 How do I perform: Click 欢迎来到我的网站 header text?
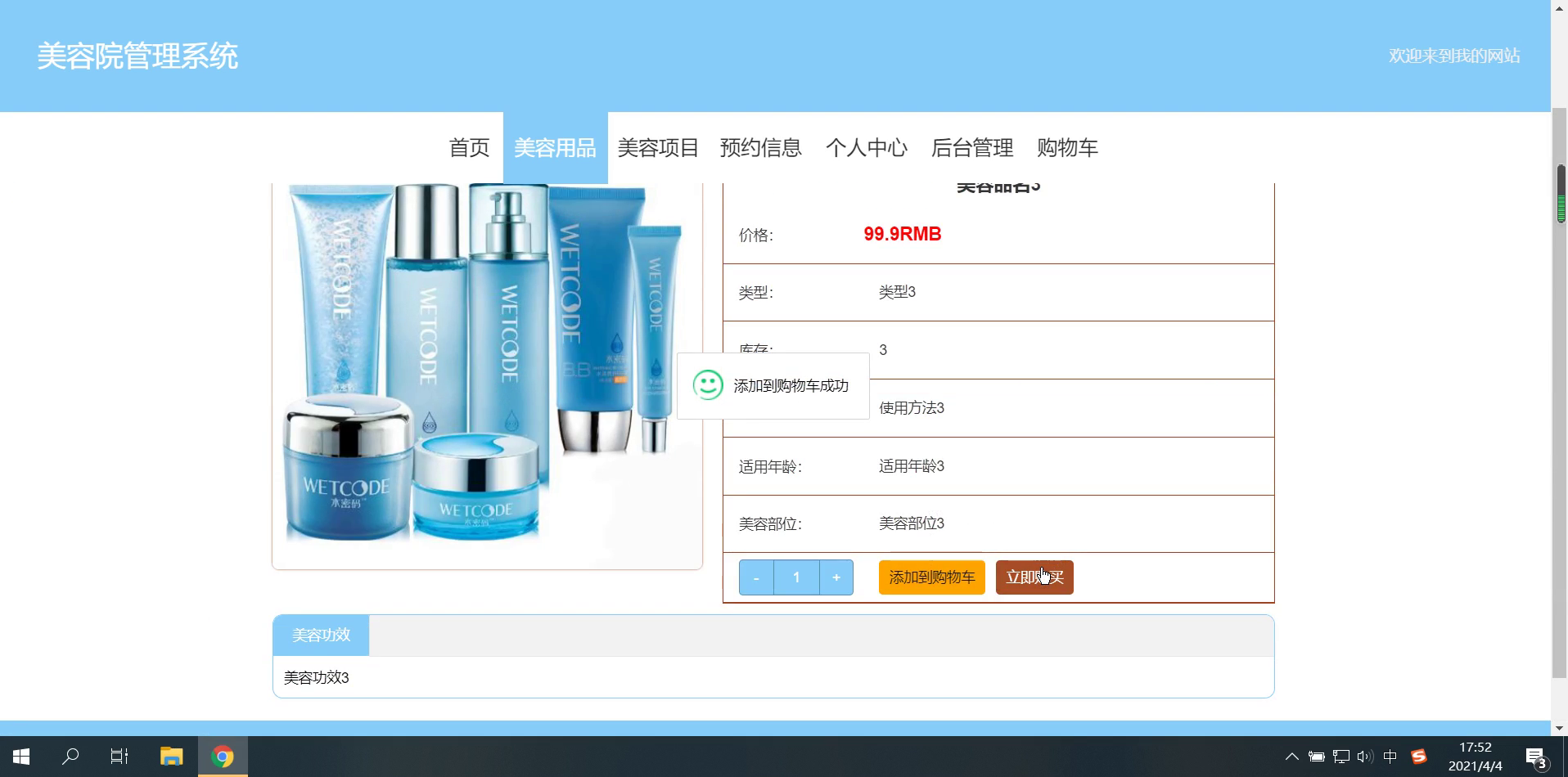point(1454,56)
